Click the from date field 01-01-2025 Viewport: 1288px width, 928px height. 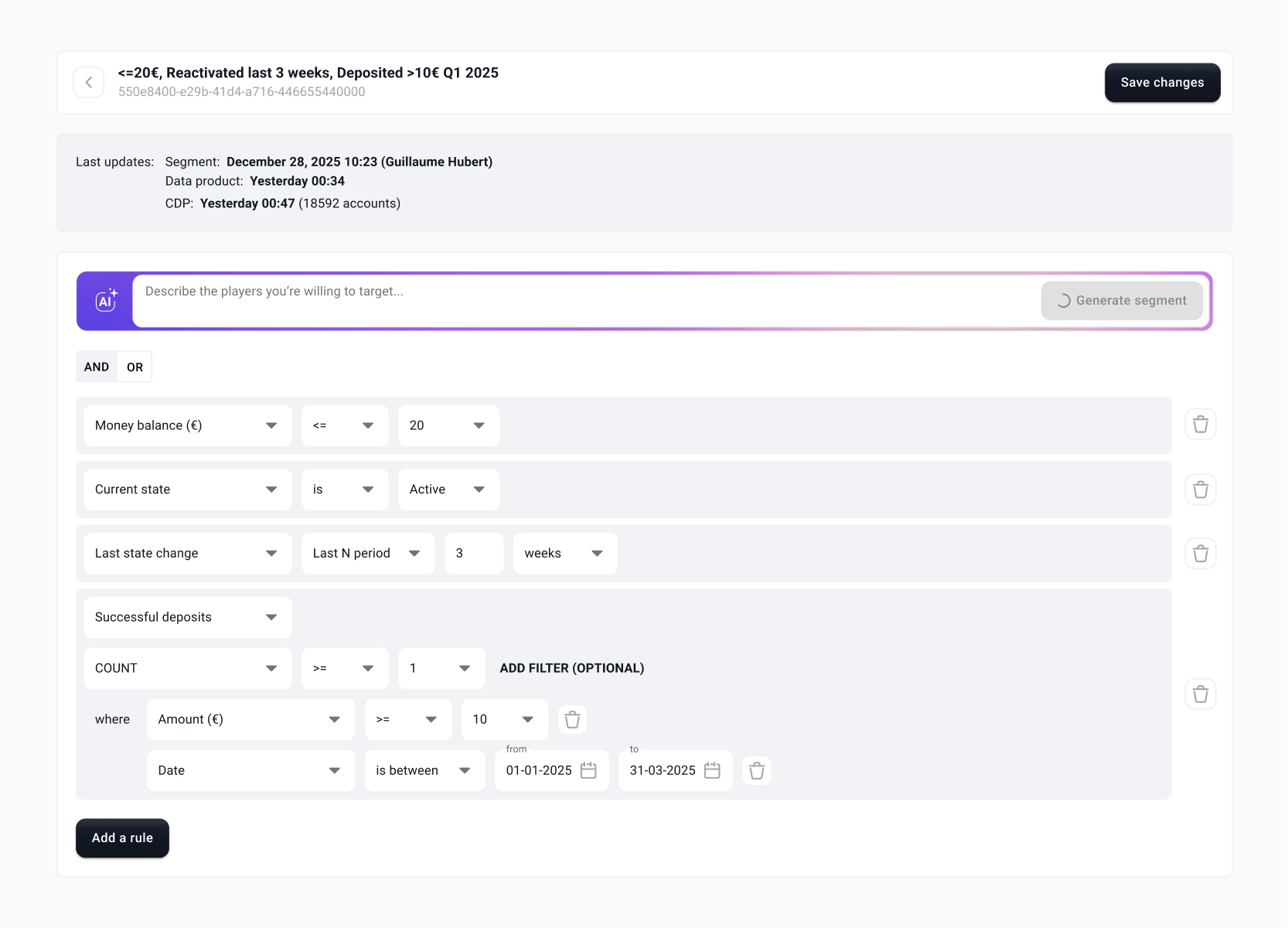coord(552,770)
